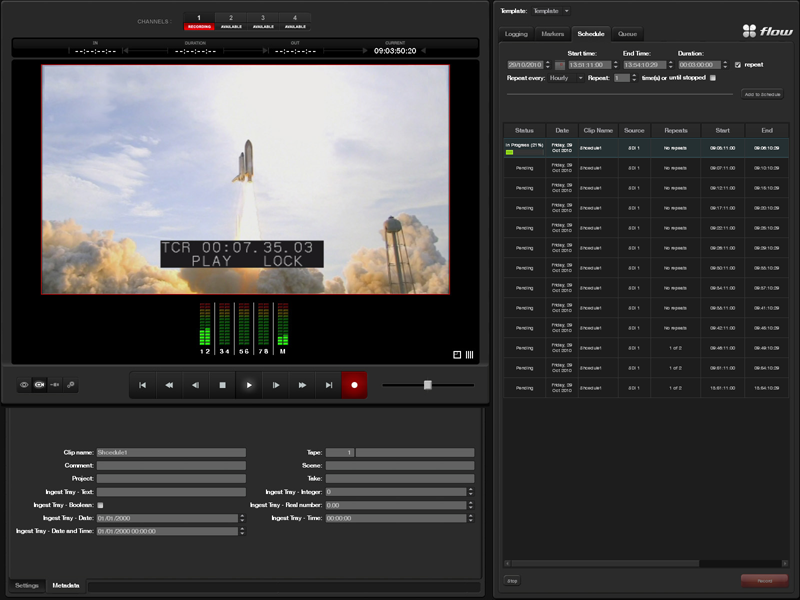Click the Rewind double-arrow button
The image size is (800, 600).
coord(169,385)
